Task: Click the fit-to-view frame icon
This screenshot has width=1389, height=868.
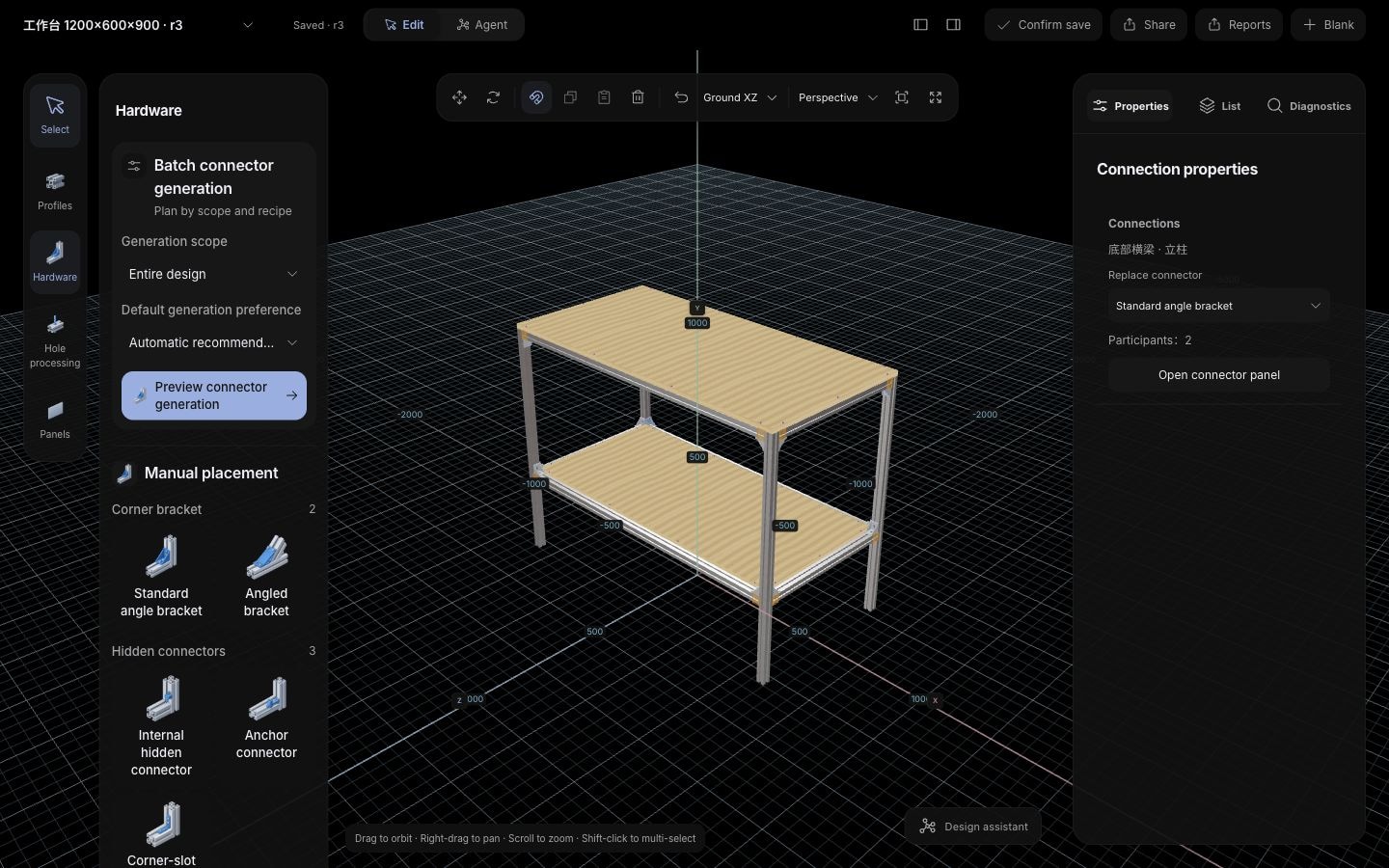Action: click(x=902, y=97)
